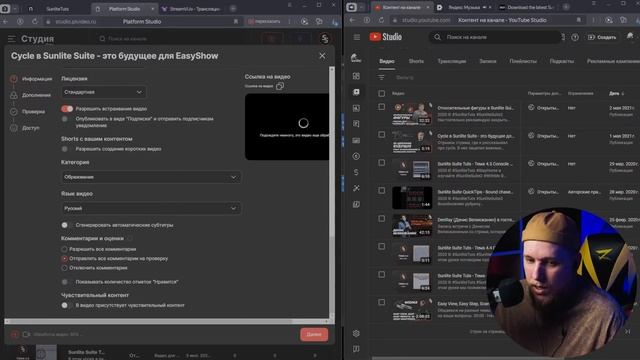Open Subtitles icon in YouTube Studio sidebar
640x360 pixels.
click(x=356, y=140)
